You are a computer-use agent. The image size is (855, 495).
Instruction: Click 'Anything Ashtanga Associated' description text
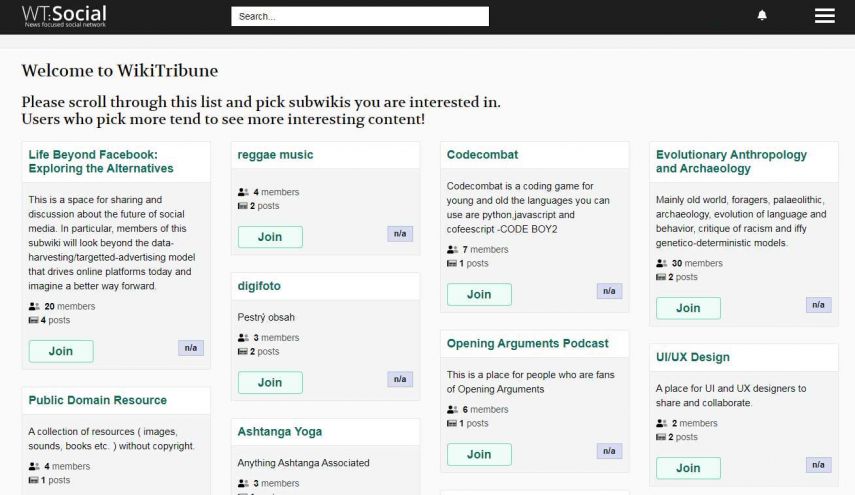tap(303, 463)
